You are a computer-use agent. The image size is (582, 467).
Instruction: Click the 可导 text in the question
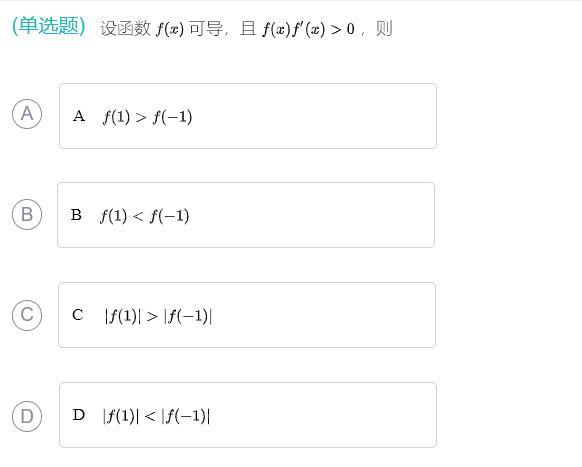tap(206, 29)
